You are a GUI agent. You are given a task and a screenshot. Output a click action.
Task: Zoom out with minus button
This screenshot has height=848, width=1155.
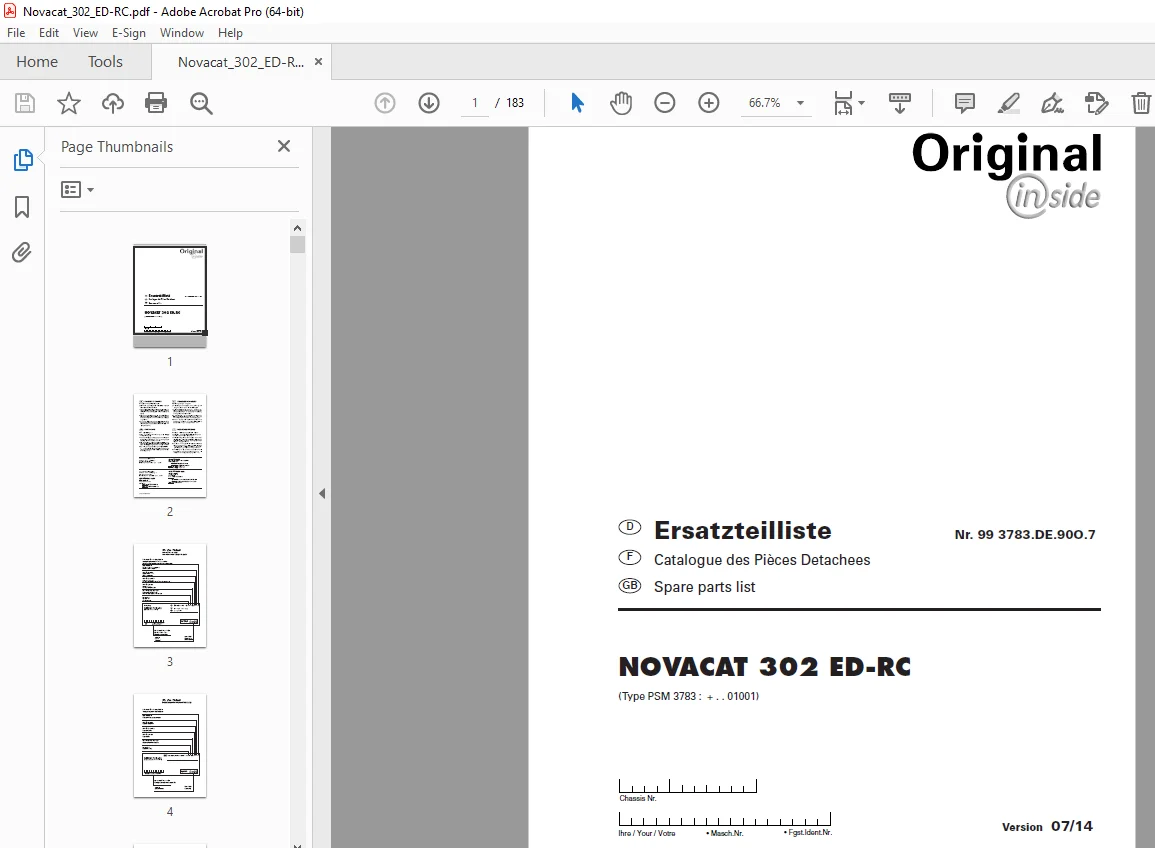point(664,103)
